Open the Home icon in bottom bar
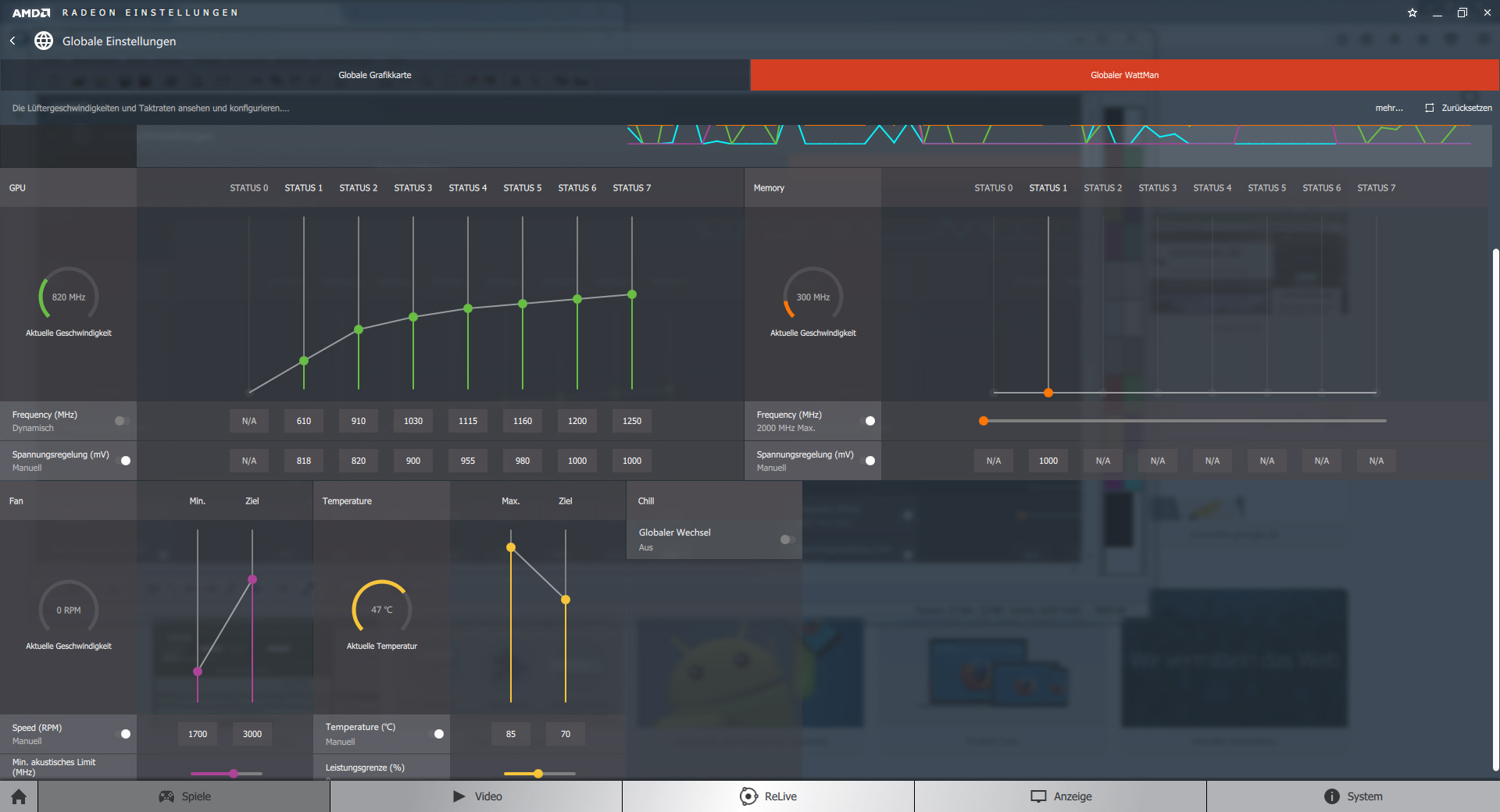Screen dimensions: 1500x812 coord(19,796)
